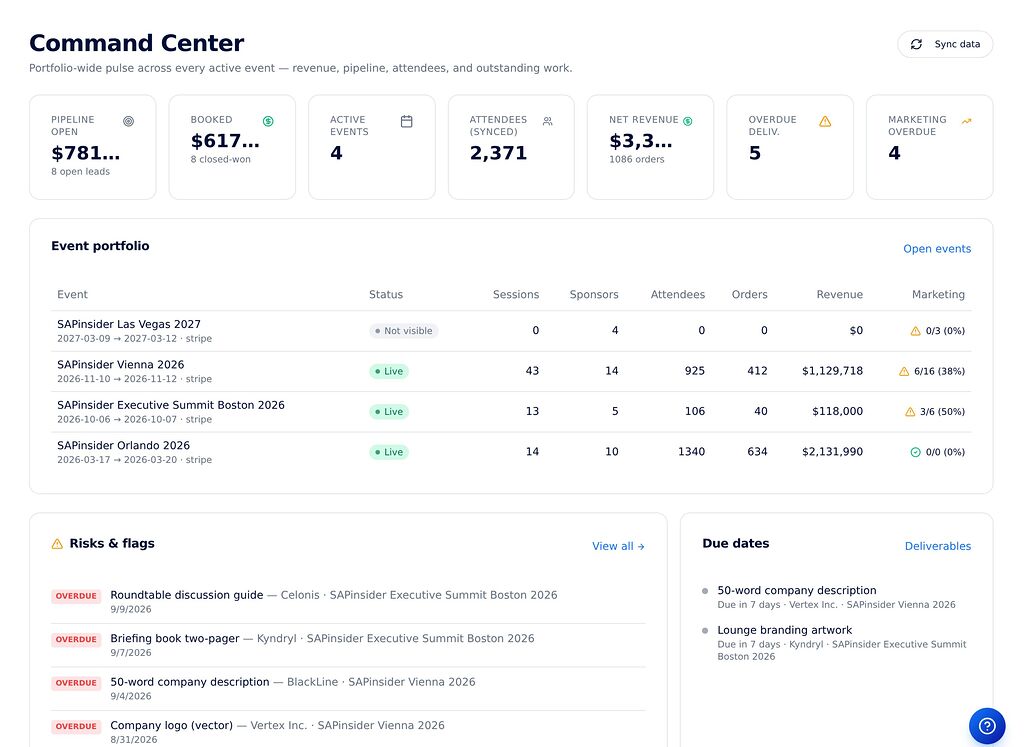This screenshot has width=1024, height=747.
Task: Open Company logo (vector) risk item
Action: (348, 731)
